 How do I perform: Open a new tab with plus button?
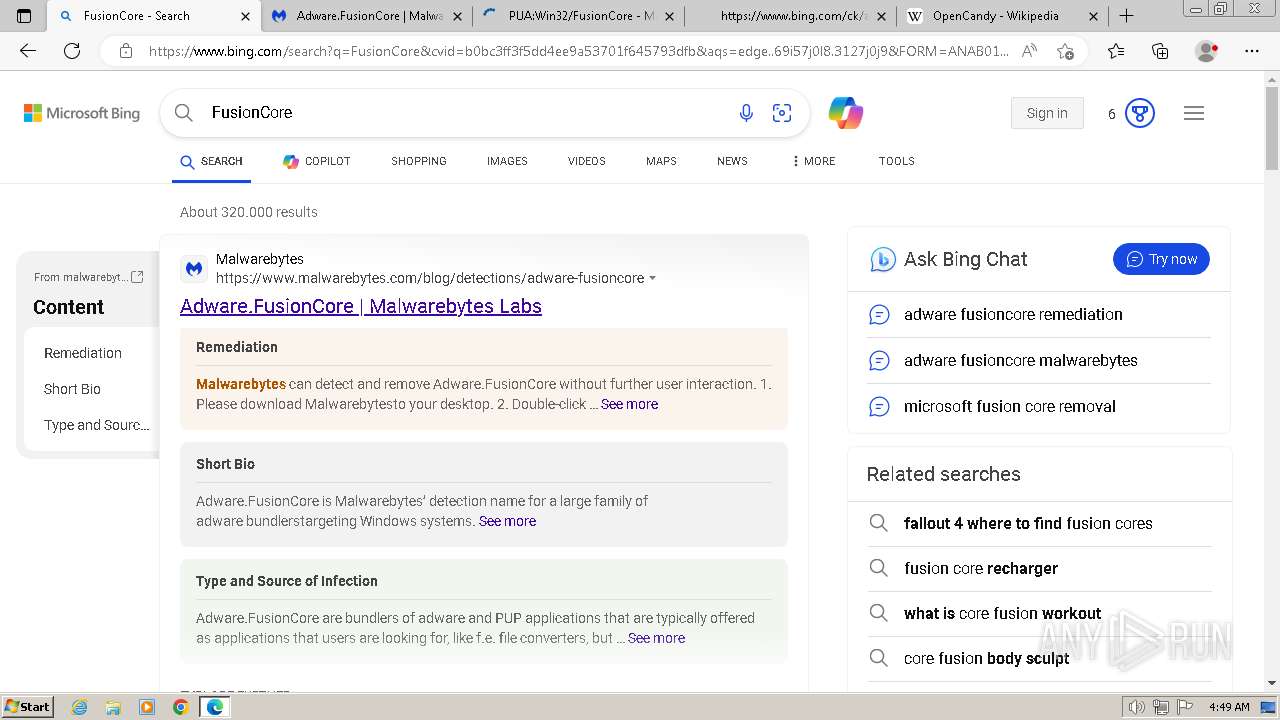click(1126, 16)
